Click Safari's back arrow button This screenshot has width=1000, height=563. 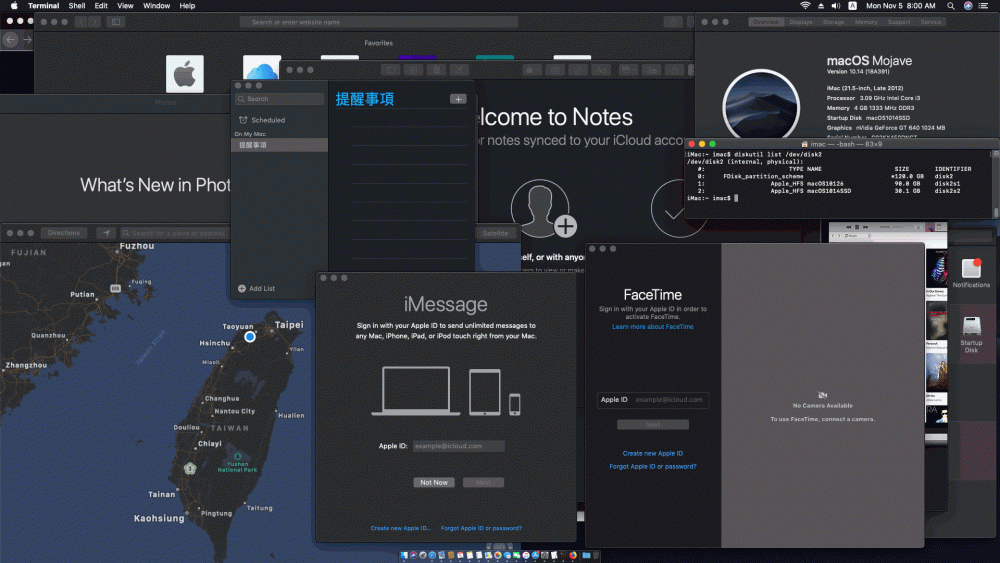click(x=81, y=22)
